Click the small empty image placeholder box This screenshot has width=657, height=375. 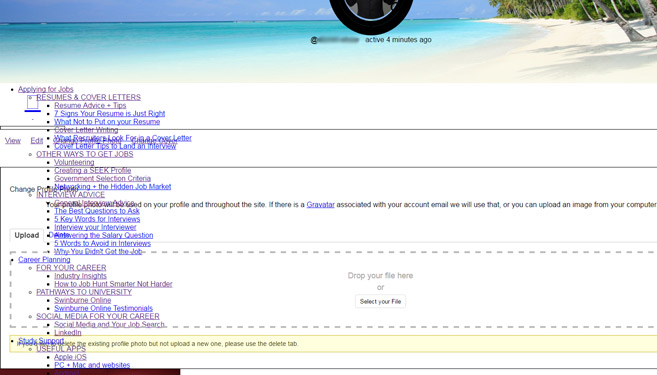33,102
